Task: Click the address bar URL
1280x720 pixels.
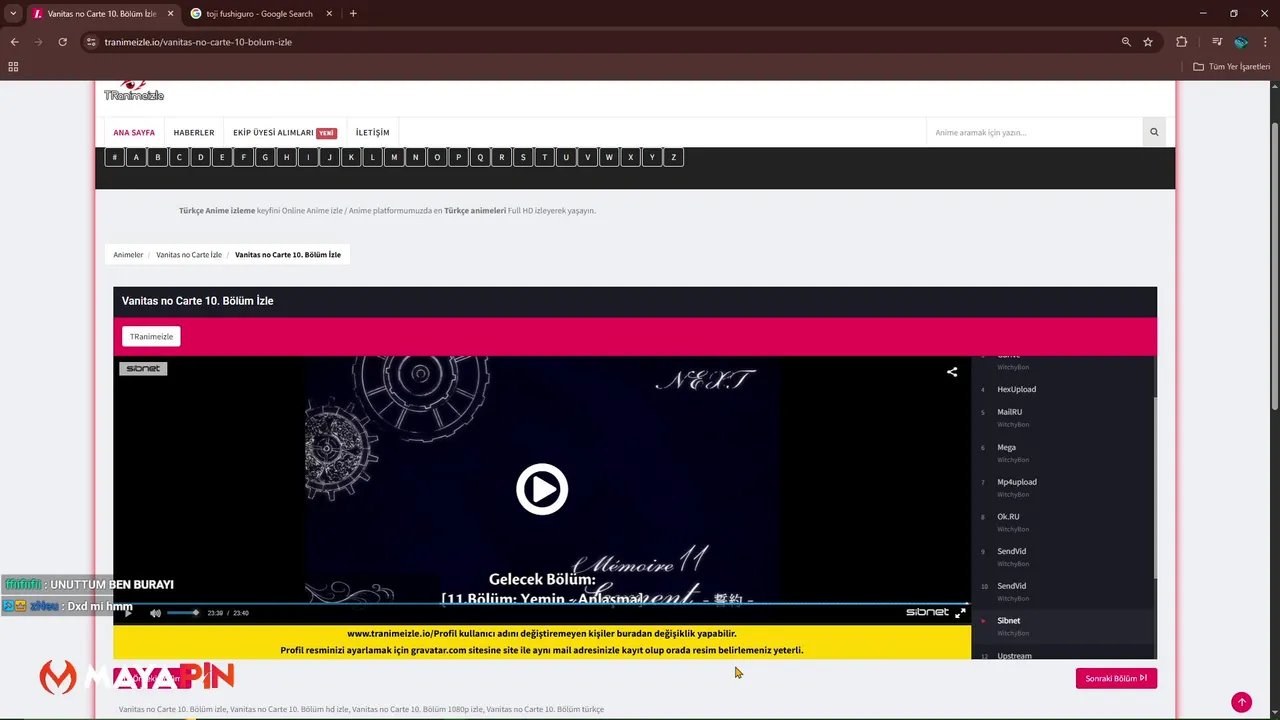Action: click(198, 42)
